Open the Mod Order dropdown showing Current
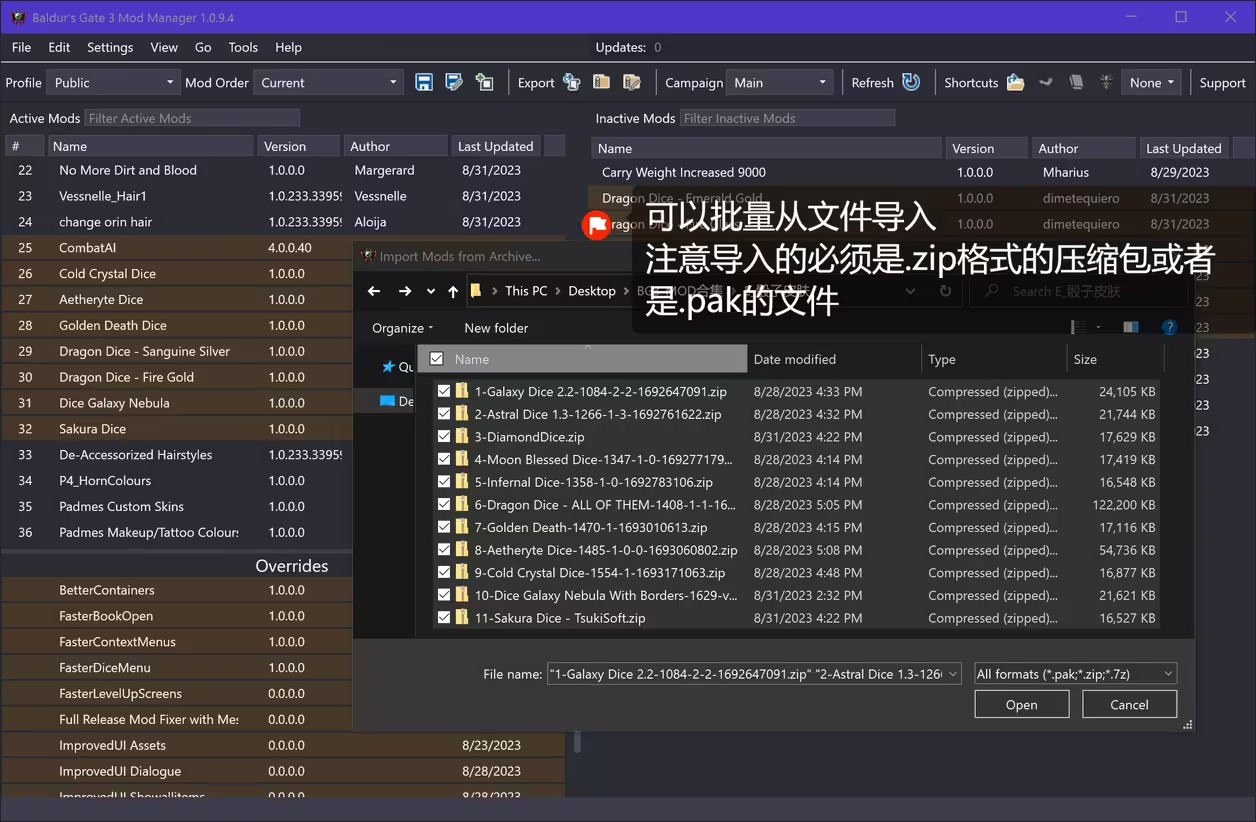 coord(328,82)
